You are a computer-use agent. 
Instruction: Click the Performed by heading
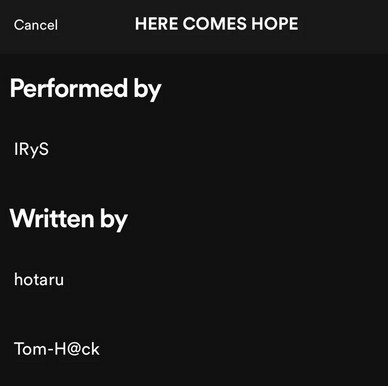pyautogui.click(x=86, y=89)
